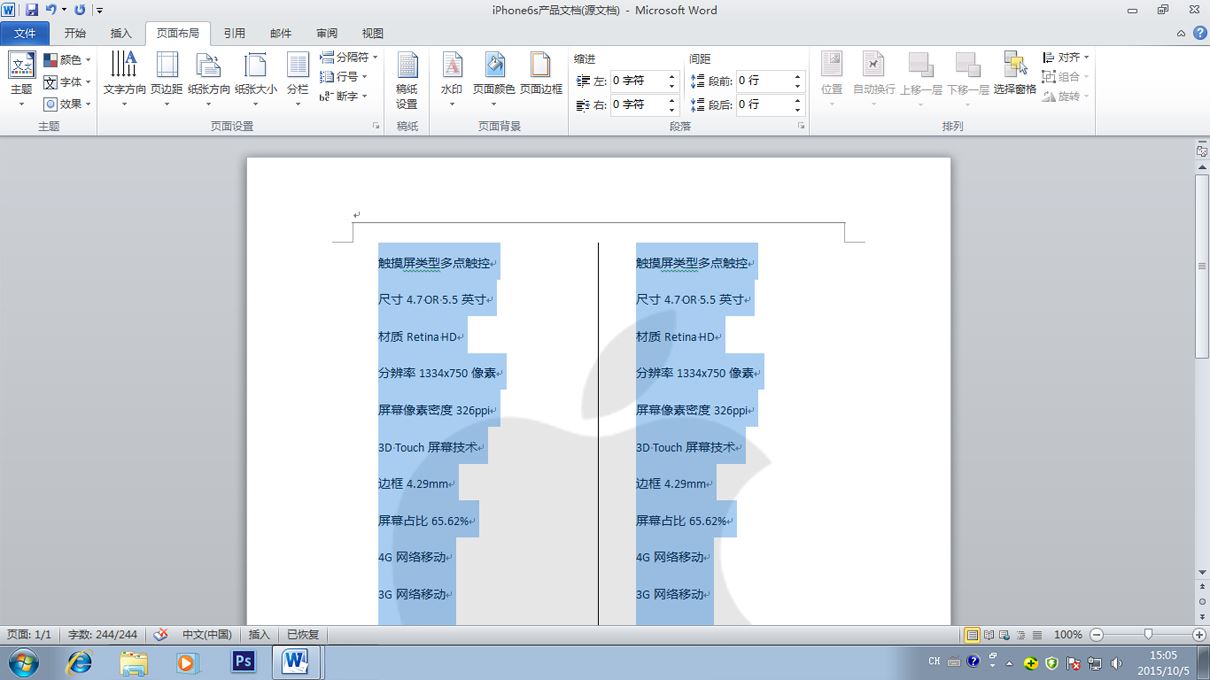Switch to the 引用 References tab

pyautogui.click(x=234, y=33)
